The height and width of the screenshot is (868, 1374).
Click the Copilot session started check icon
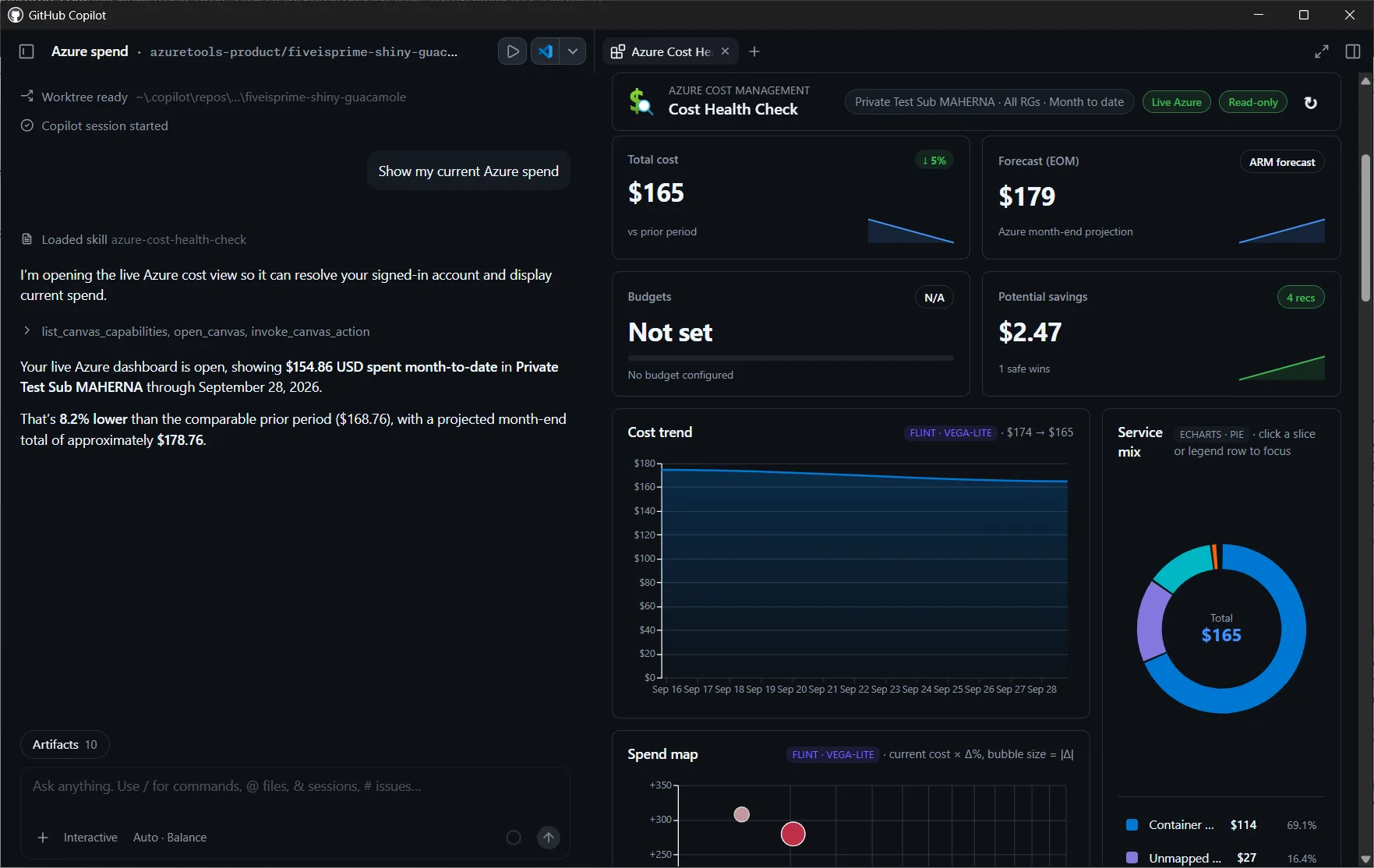[x=26, y=125]
